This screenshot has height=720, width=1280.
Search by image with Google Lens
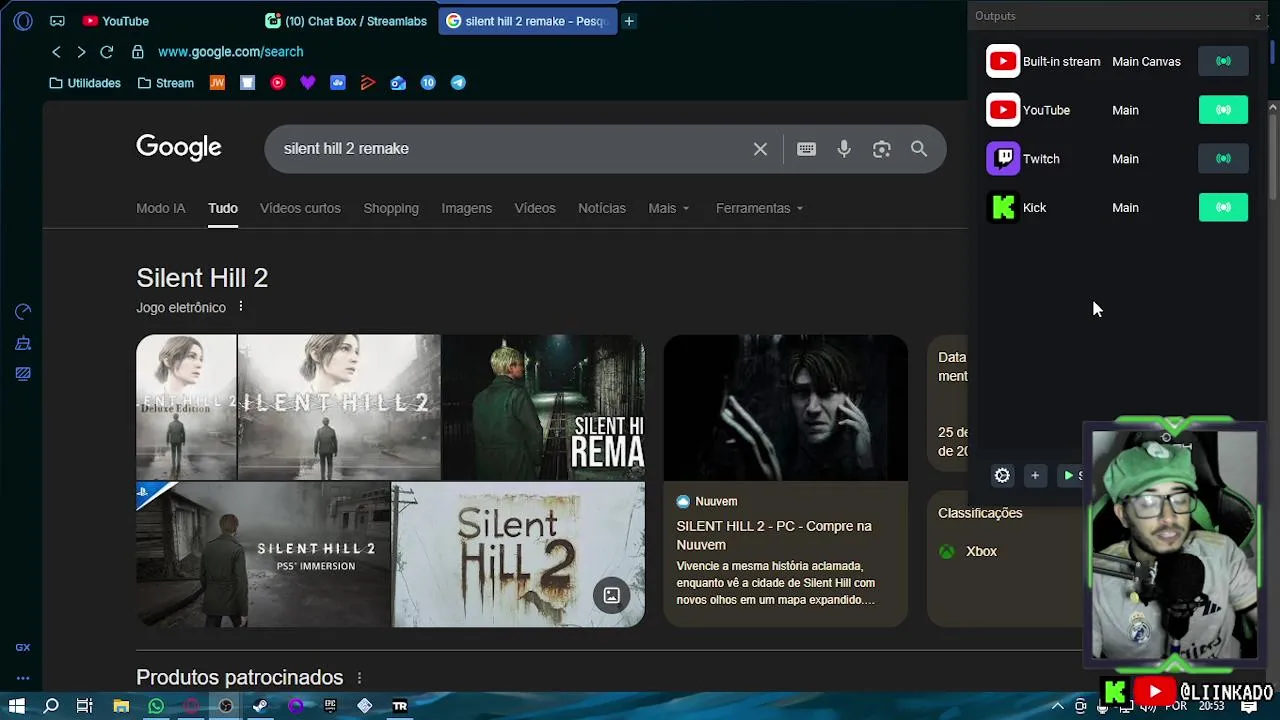pos(881,149)
